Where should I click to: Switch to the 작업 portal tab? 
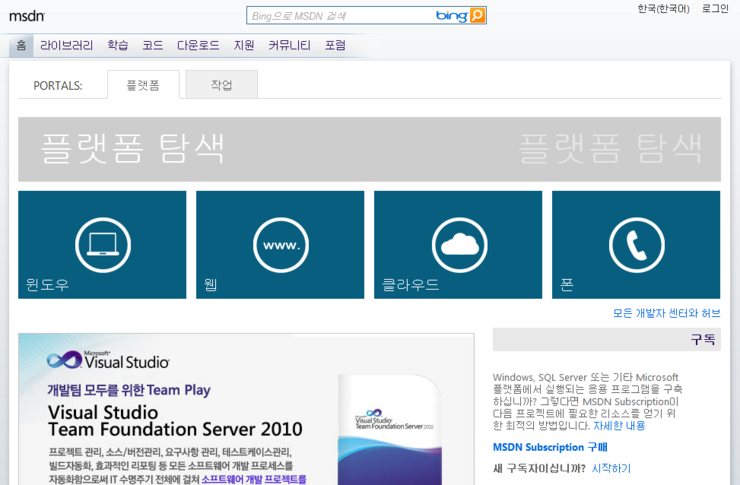[221, 85]
